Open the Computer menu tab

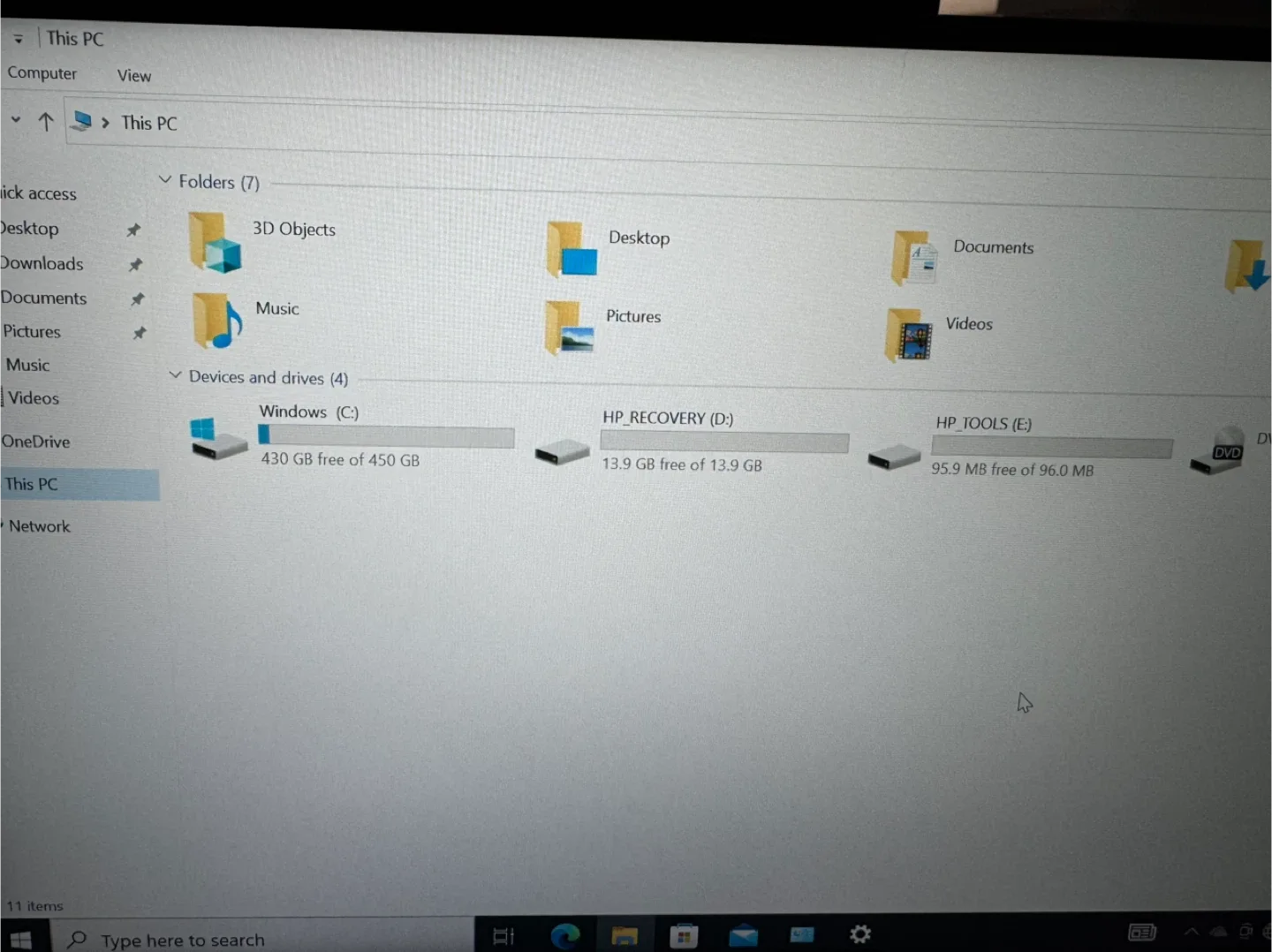(x=42, y=73)
